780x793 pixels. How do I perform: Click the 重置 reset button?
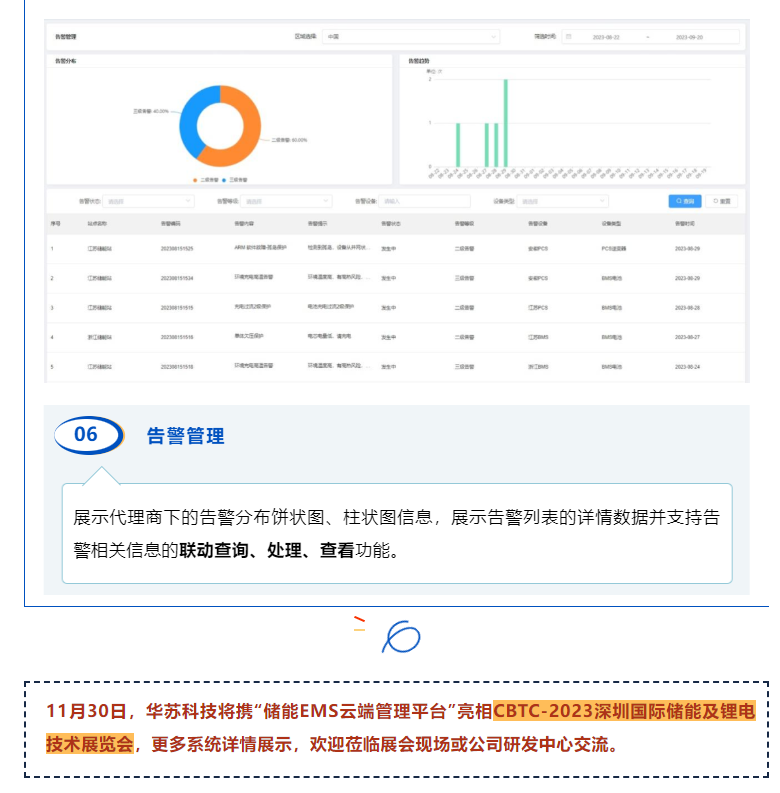(720, 201)
